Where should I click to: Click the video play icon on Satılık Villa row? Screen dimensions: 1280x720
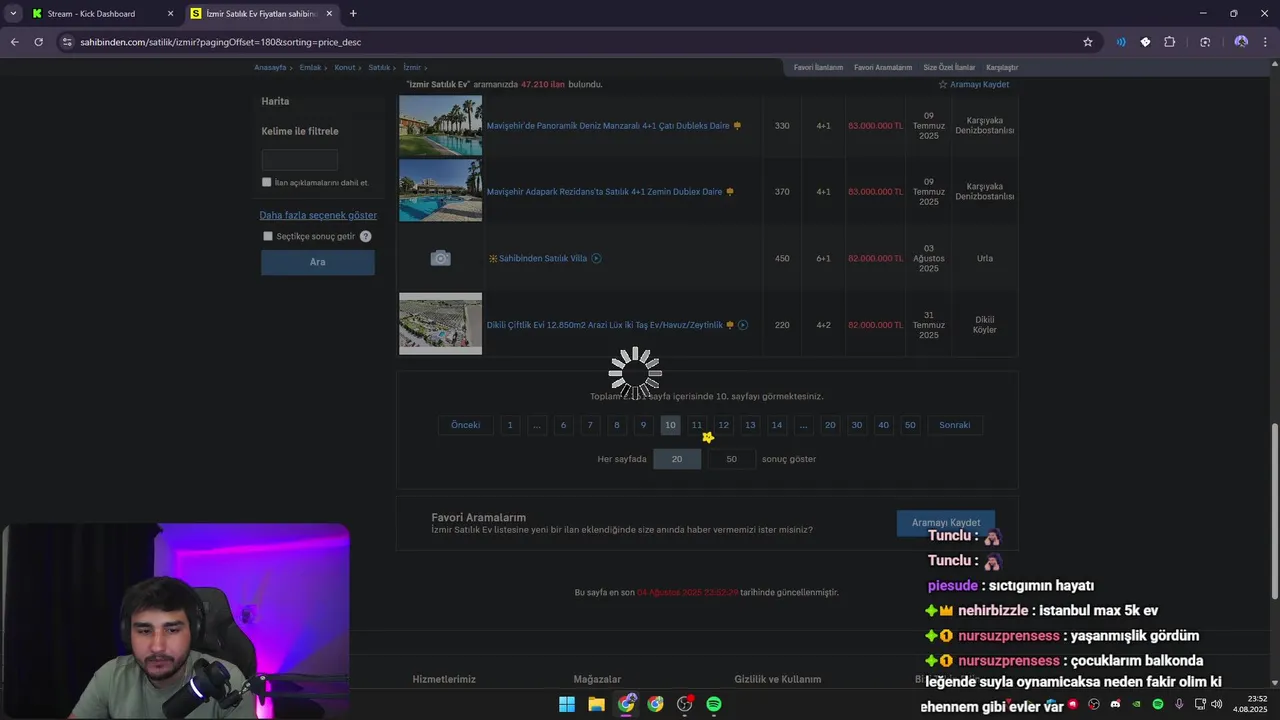596,258
